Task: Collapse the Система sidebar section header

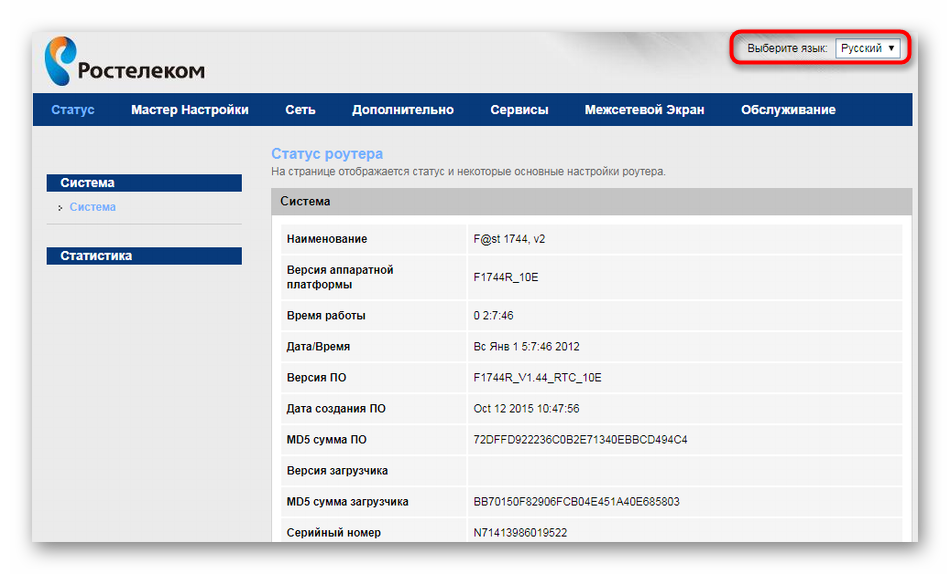Action: [x=144, y=183]
